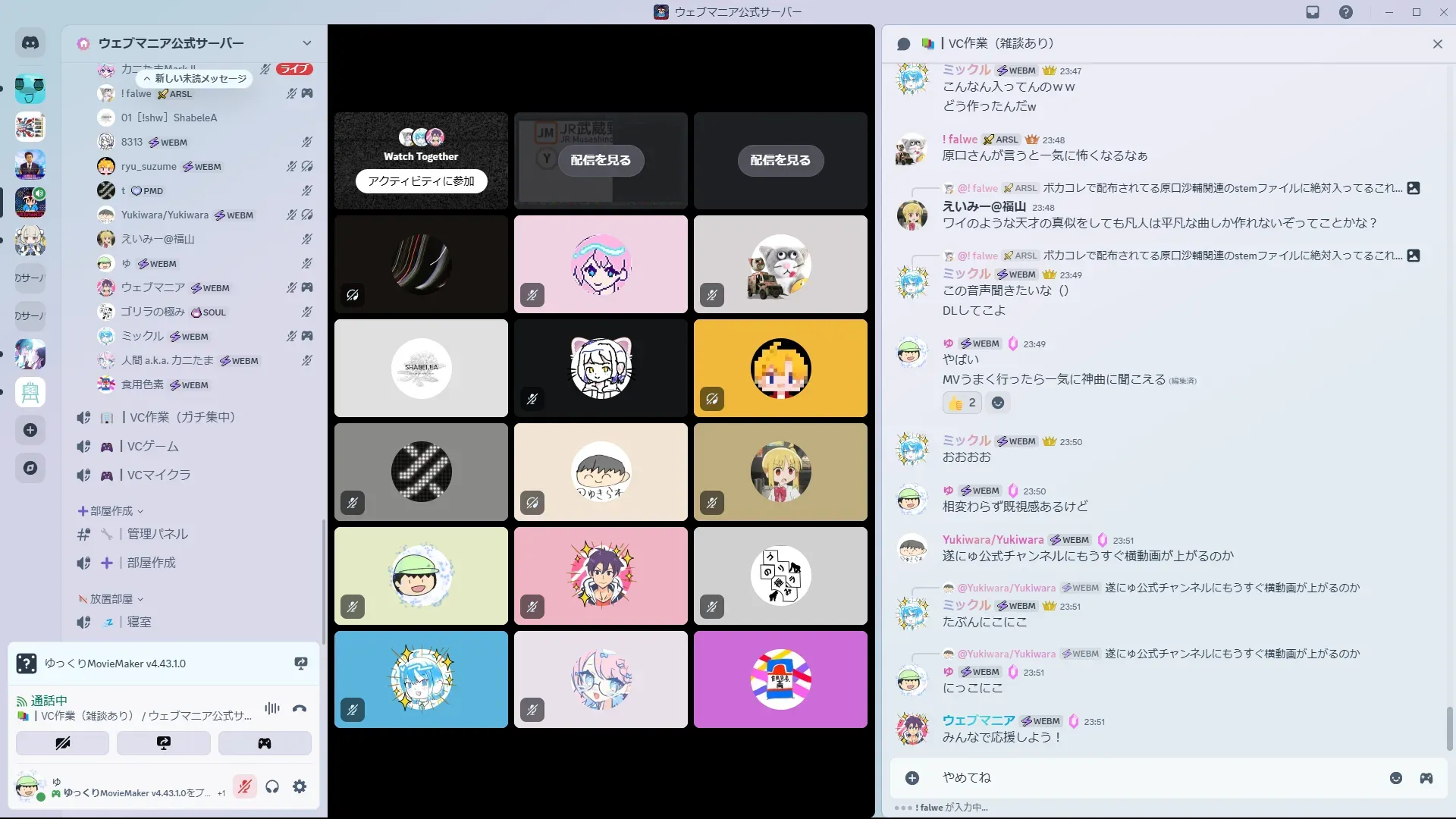Click the message input field with やめてね
The height and width of the screenshot is (819, 1456).
pos(1137,778)
